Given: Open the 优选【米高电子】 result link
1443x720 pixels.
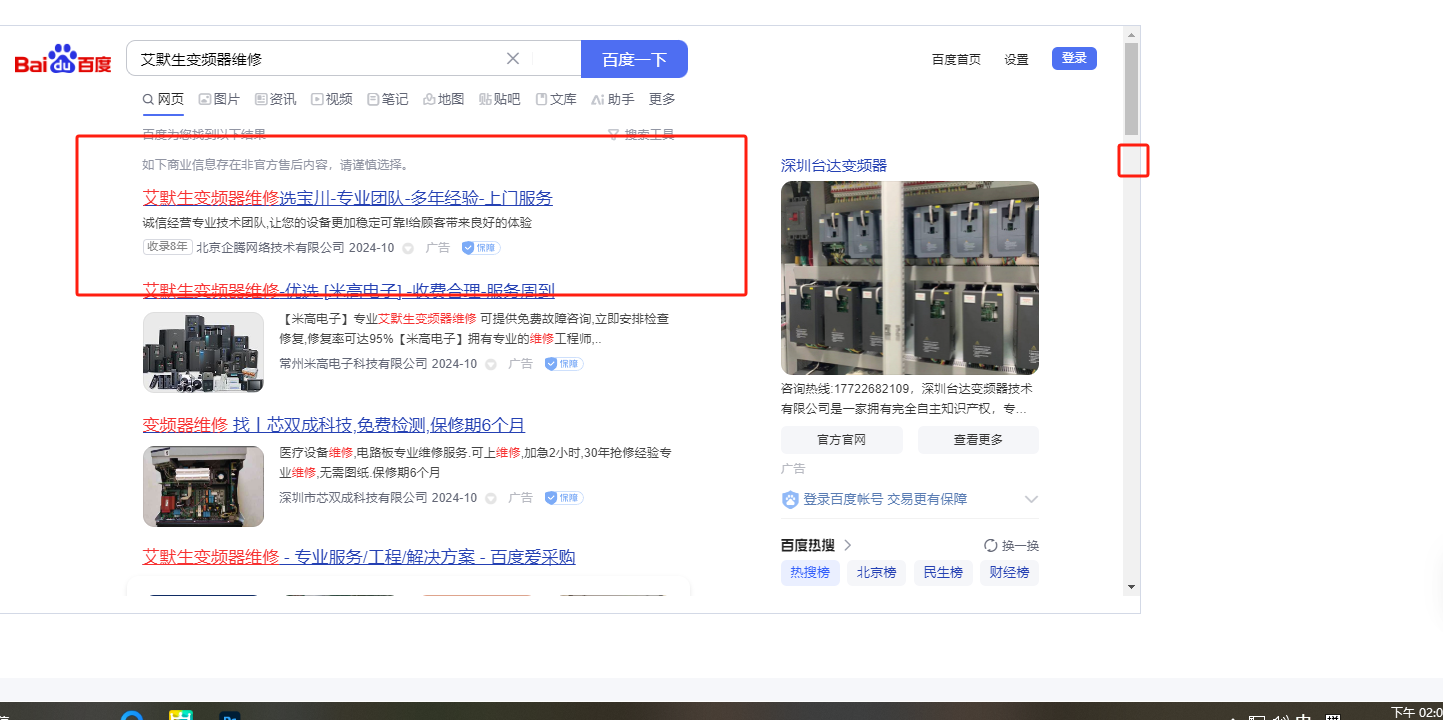Looking at the screenshot, I should click(x=349, y=291).
